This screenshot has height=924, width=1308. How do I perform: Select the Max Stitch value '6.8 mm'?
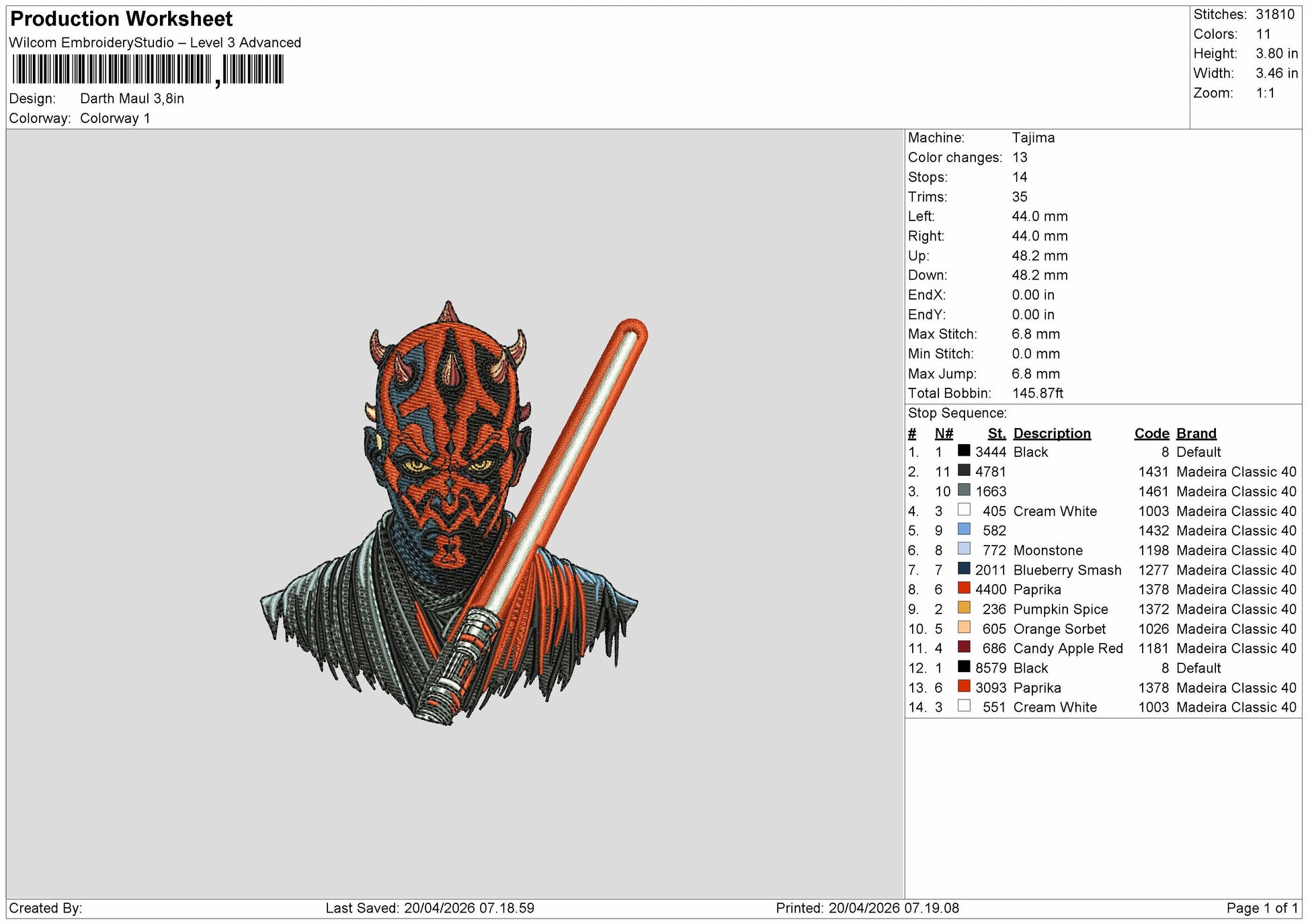pyautogui.click(x=1036, y=334)
